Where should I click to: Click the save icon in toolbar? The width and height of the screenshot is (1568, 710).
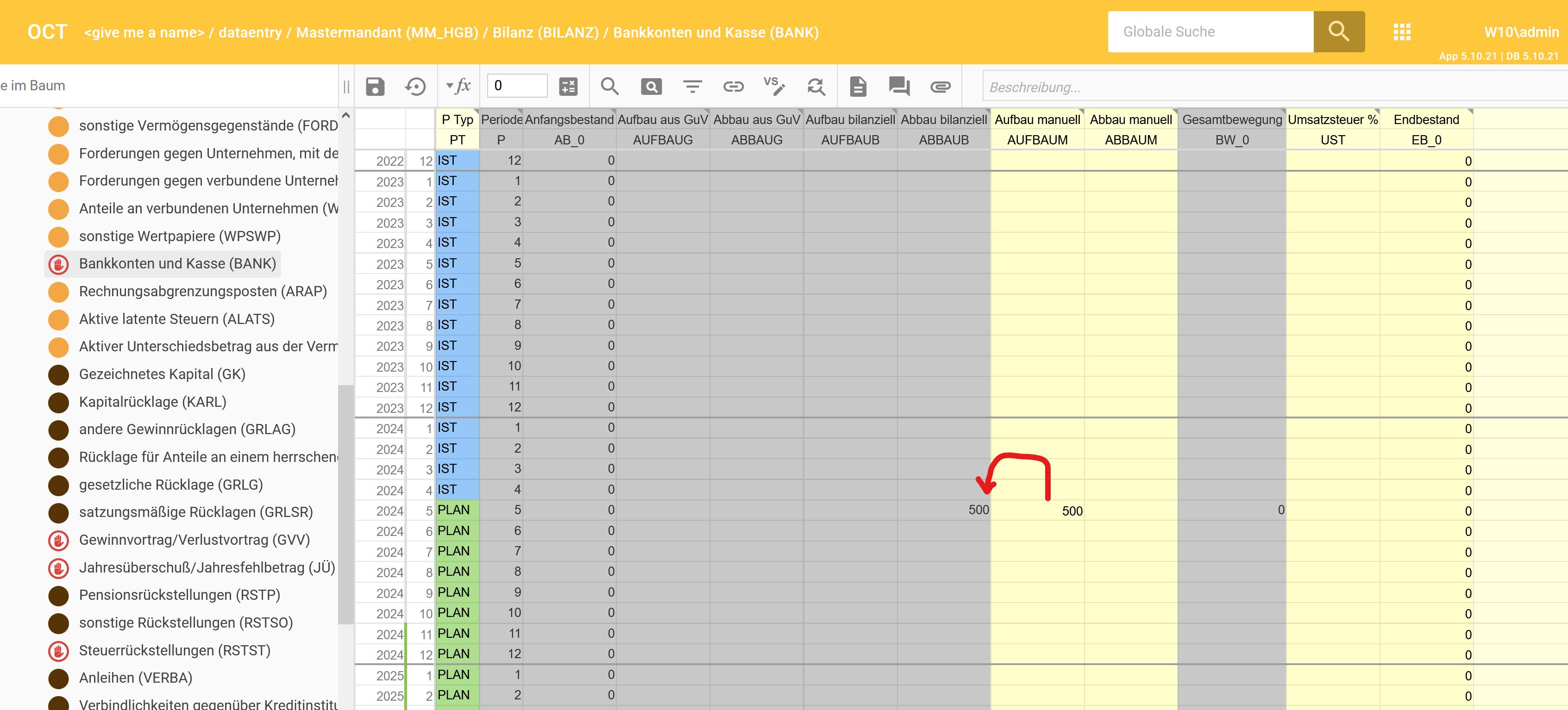coord(375,87)
